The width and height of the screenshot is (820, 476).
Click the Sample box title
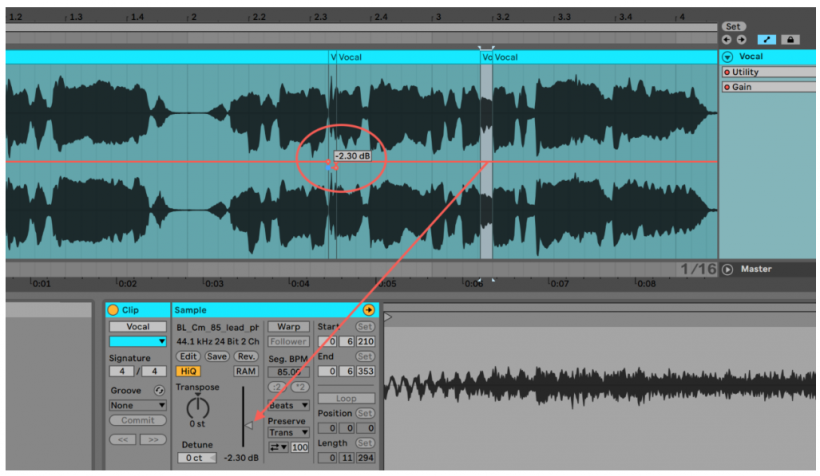190,310
